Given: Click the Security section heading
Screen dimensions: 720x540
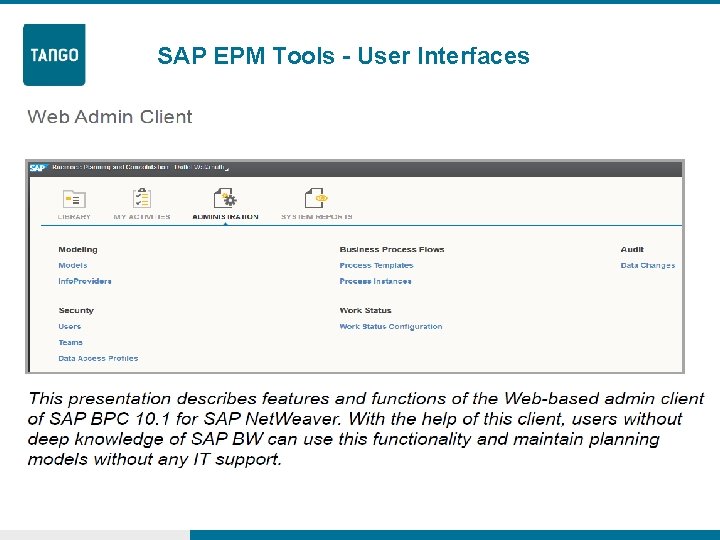Looking at the screenshot, I should coord(76,310).
